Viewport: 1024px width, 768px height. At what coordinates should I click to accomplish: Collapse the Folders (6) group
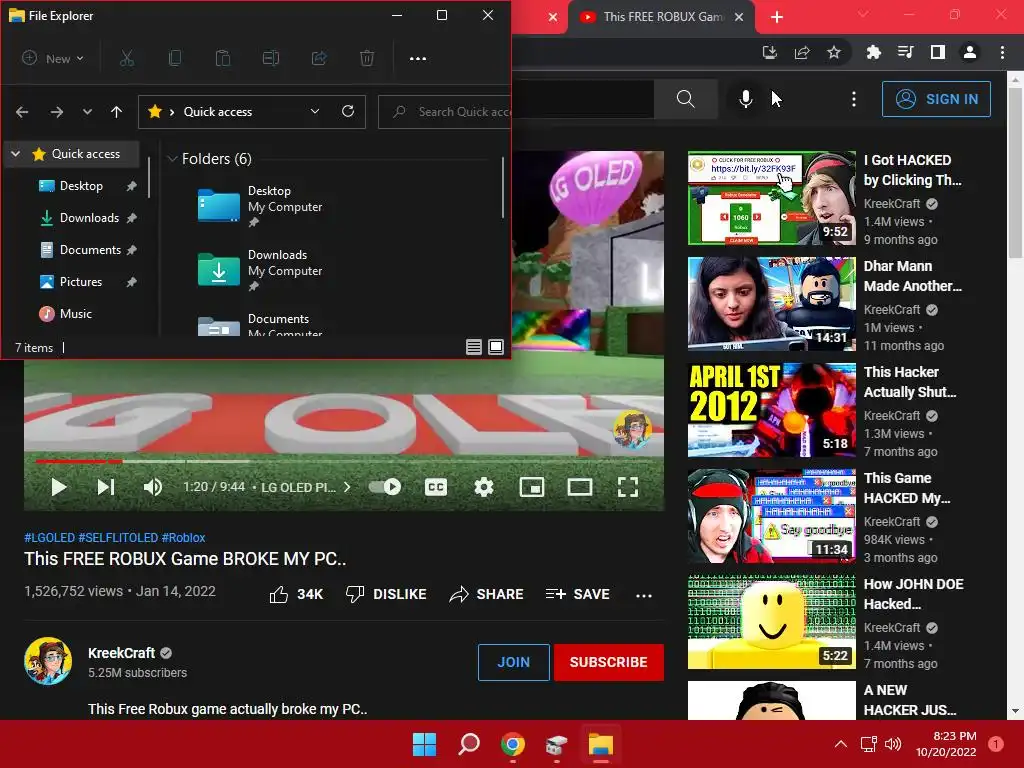[172, 159]
